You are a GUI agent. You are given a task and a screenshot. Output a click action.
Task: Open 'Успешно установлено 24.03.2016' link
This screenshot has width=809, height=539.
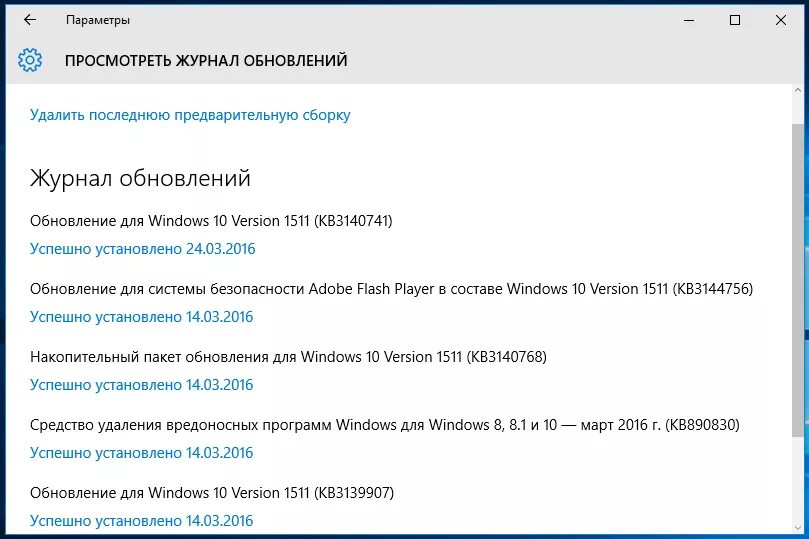coord(142,249)
